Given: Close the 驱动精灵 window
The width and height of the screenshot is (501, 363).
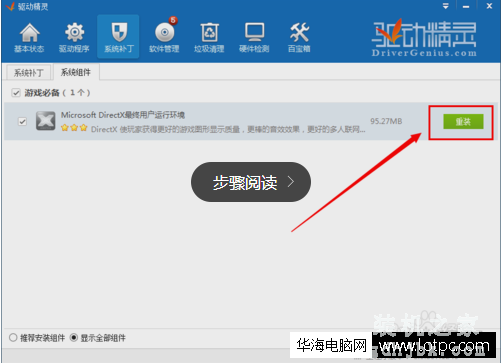Looking at the screenshot, I should pos(489,6).
